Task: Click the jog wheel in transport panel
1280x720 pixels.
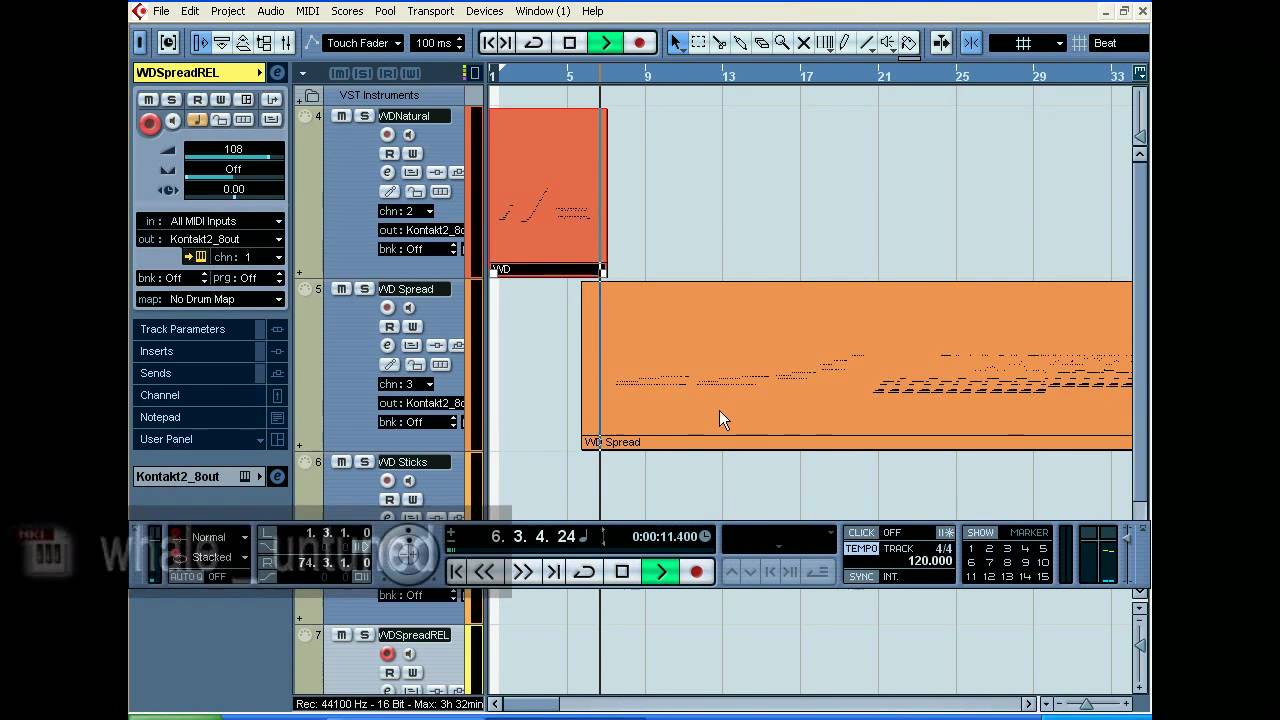Action: [407, 553]
